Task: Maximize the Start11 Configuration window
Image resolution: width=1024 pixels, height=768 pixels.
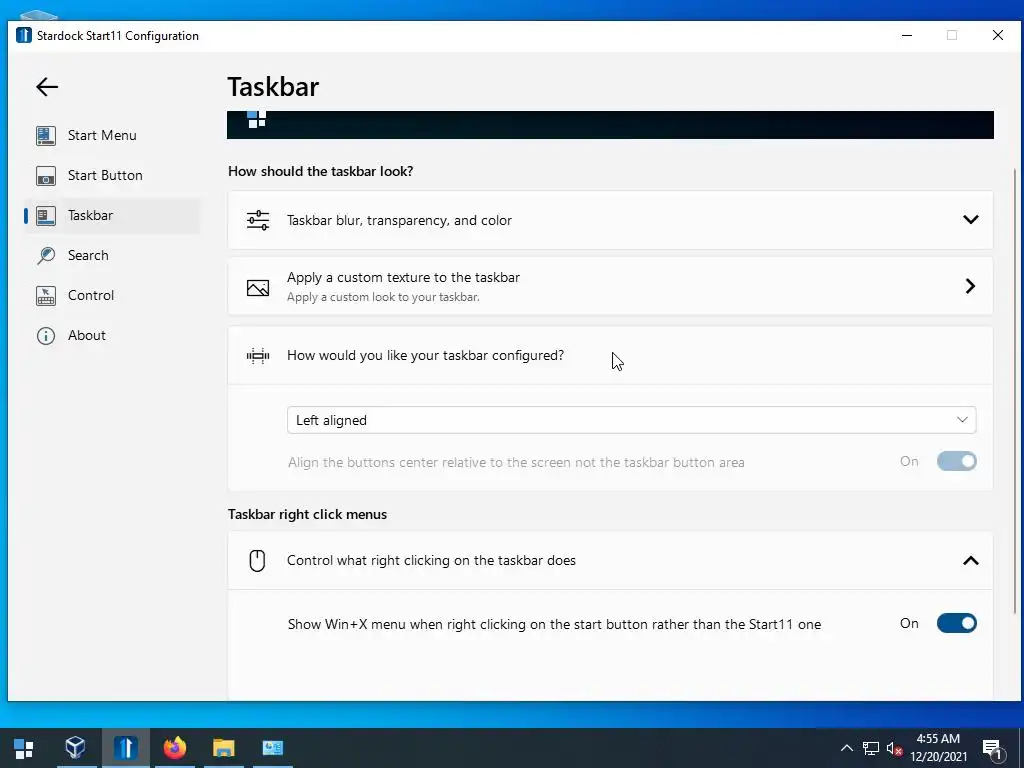Action: pyautogui.click(x=952, y=35)
